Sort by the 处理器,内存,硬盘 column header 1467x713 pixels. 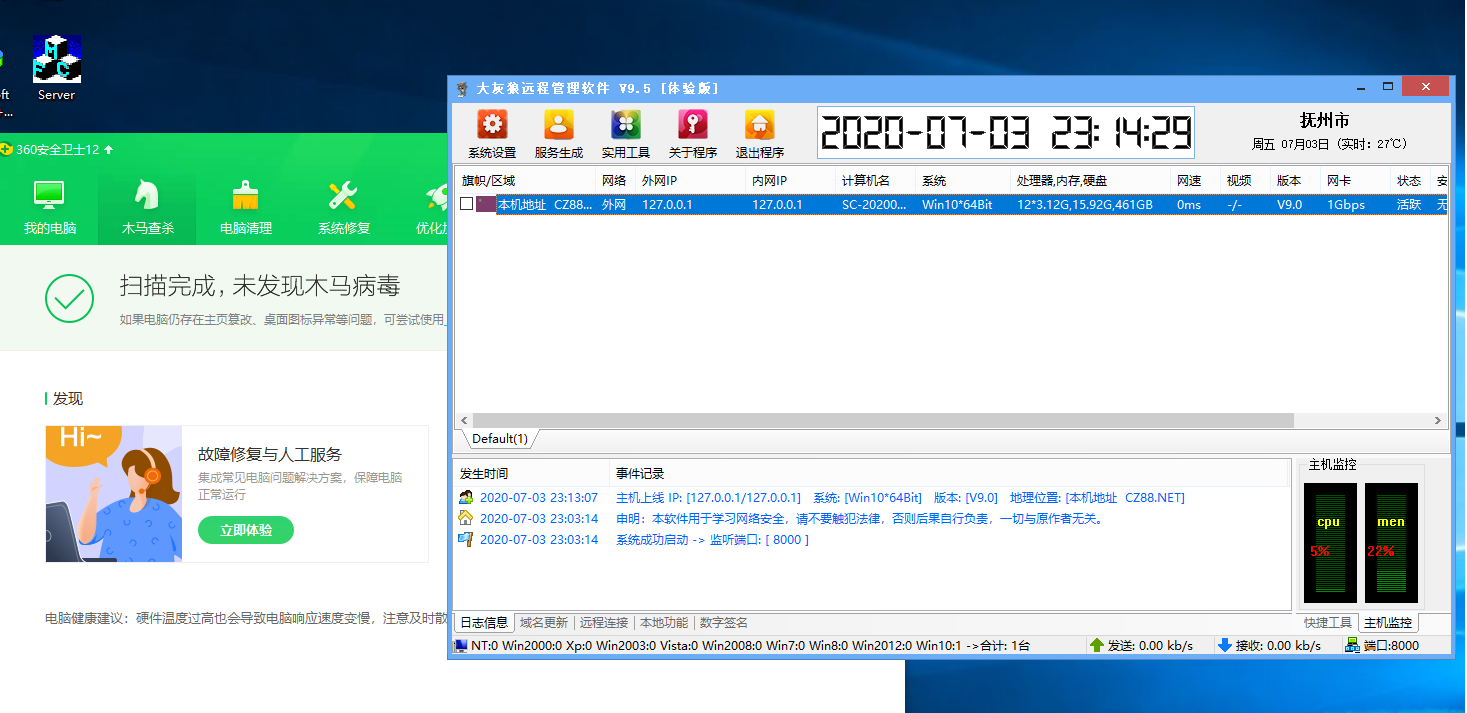coord(1091,180)
